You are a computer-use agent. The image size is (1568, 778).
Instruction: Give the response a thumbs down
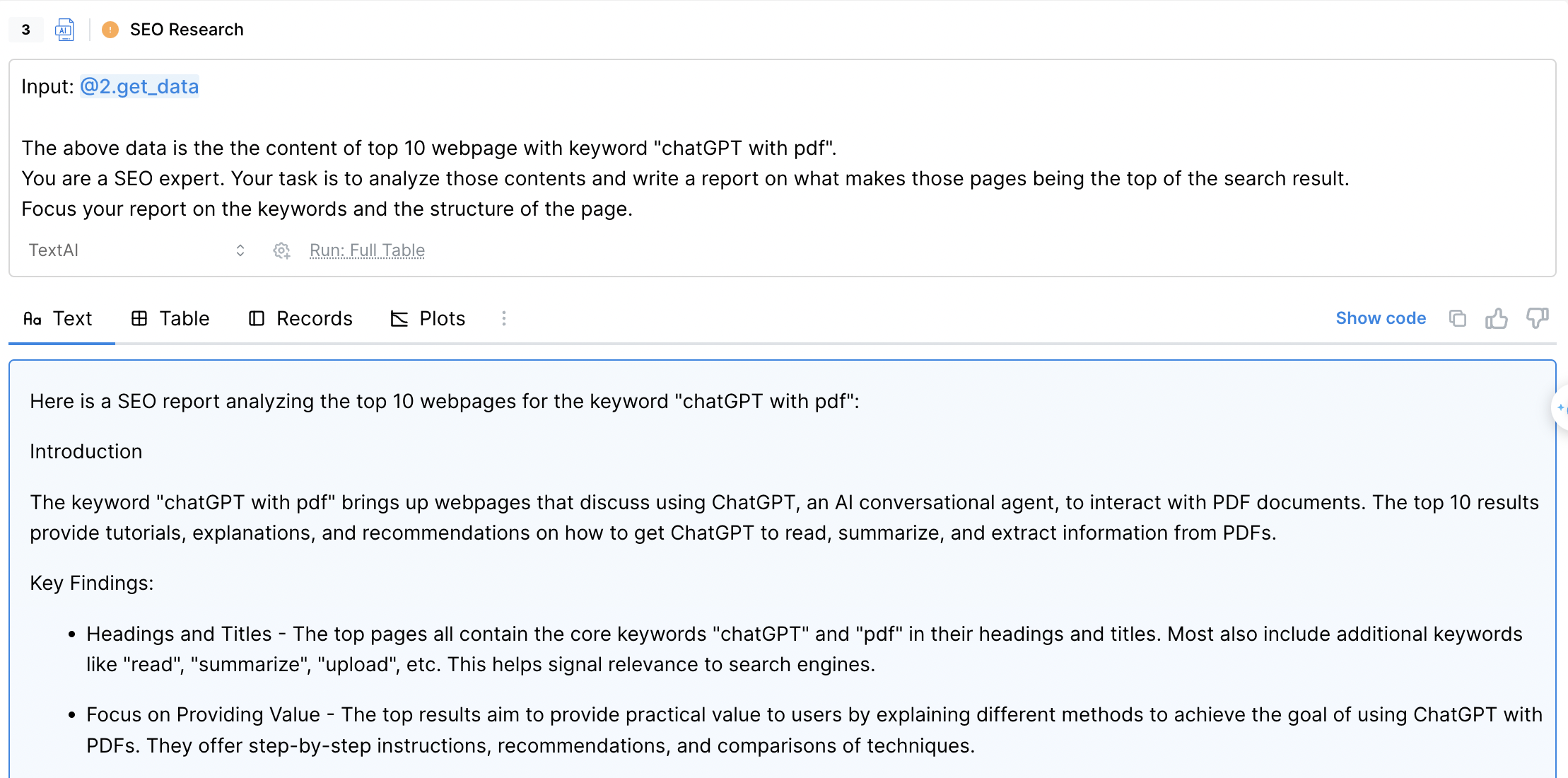[1537, 318]
